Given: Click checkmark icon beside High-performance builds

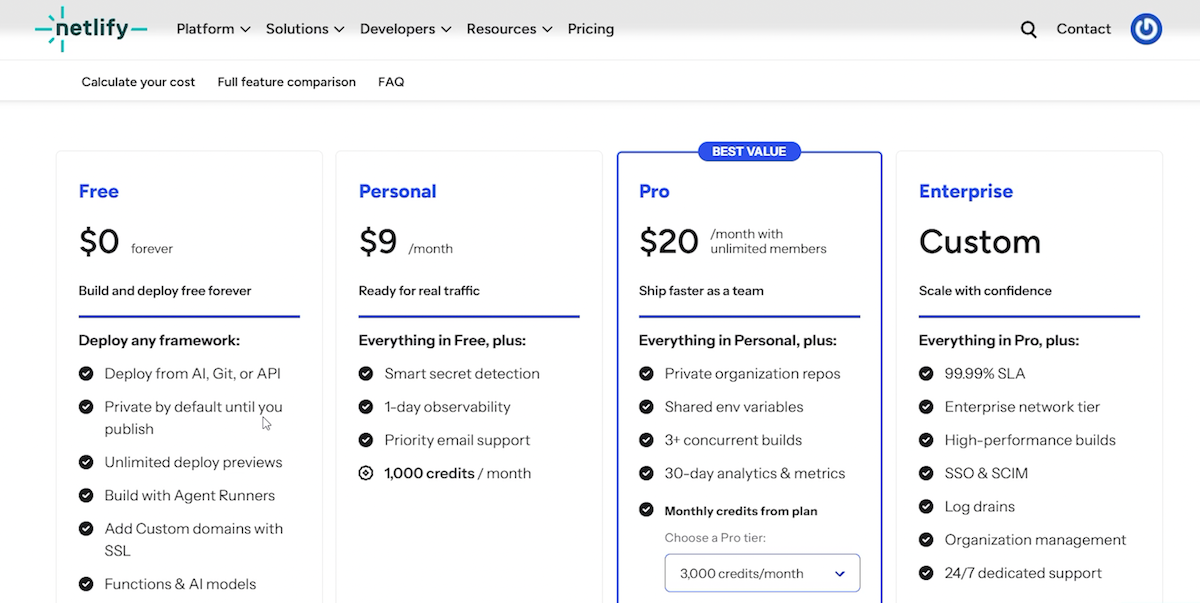Looking at the screenshot, I should 926,440.
